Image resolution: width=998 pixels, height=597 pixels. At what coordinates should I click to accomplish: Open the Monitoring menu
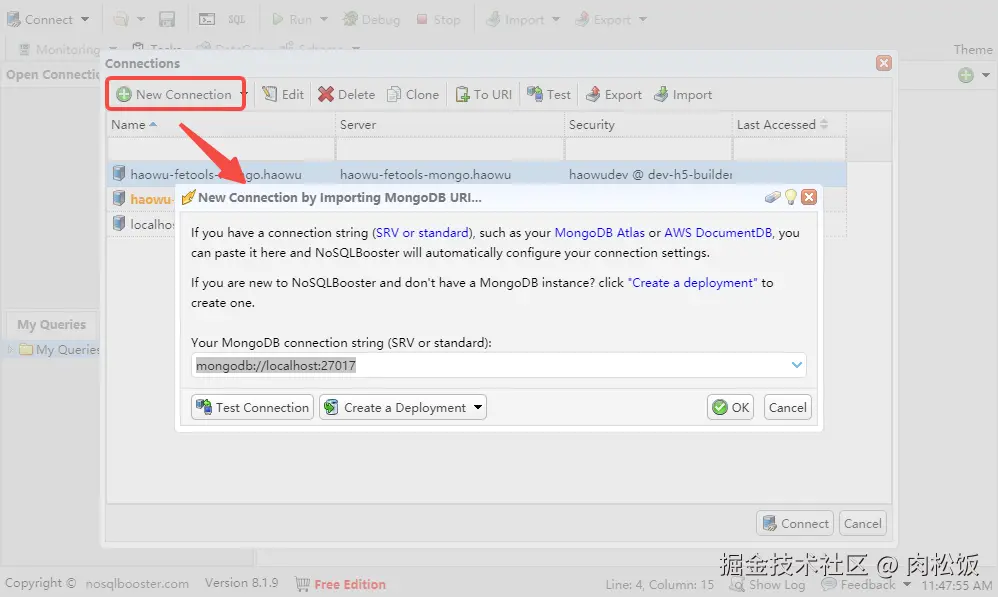67,49
